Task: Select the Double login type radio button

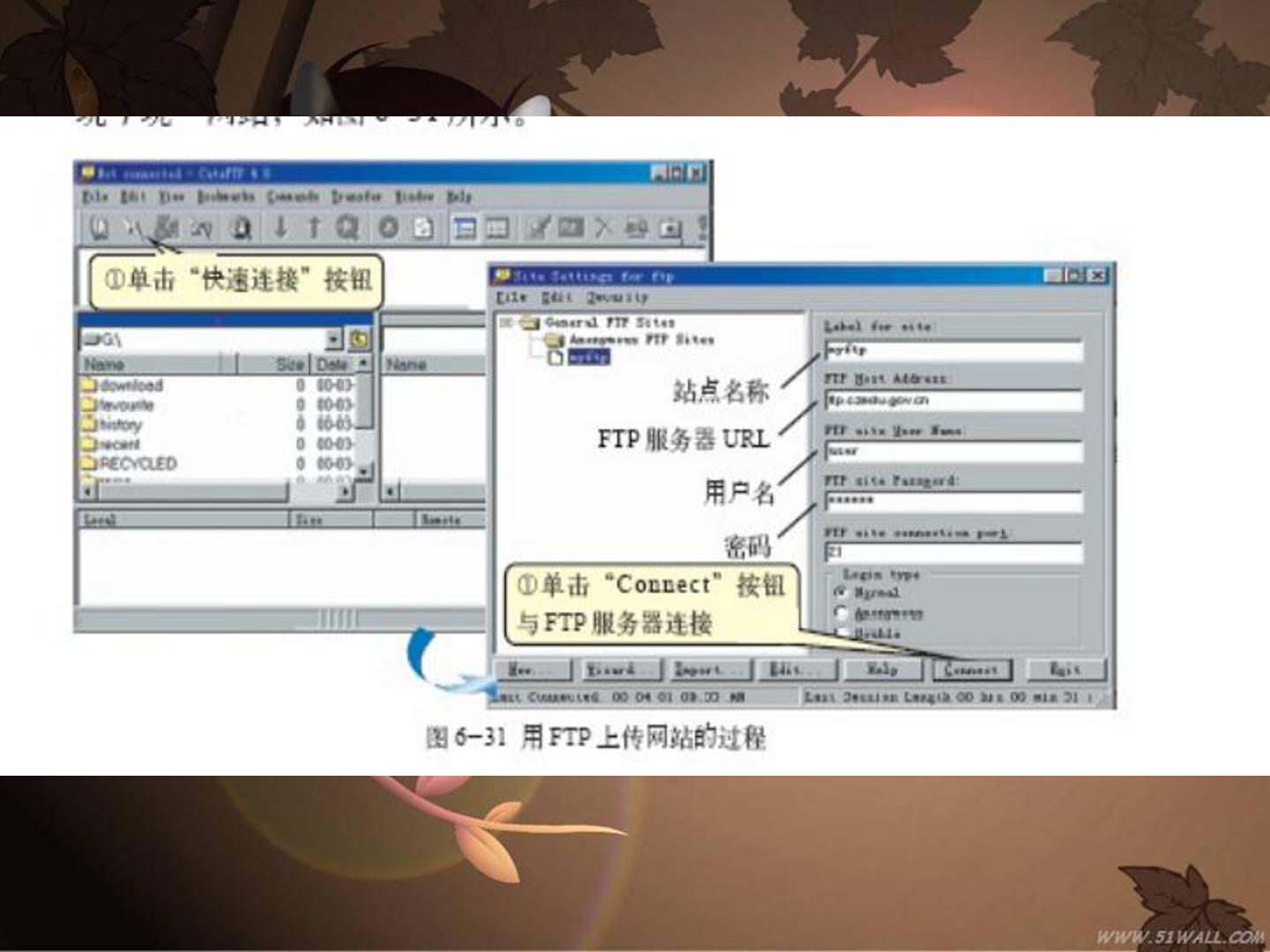Action: 840,633
